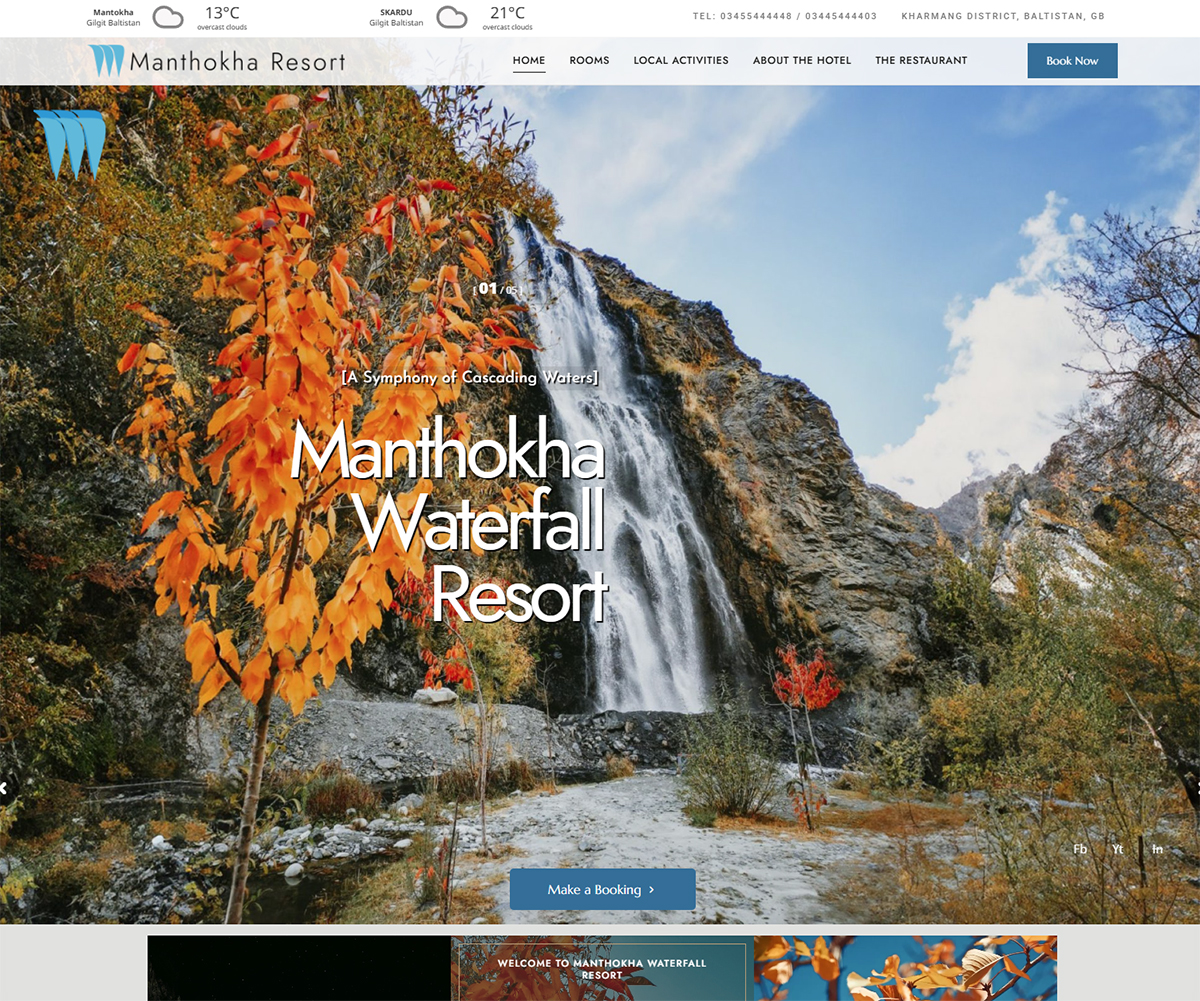
Task: Go to About the Hotel page
Action: click(801, 61)
